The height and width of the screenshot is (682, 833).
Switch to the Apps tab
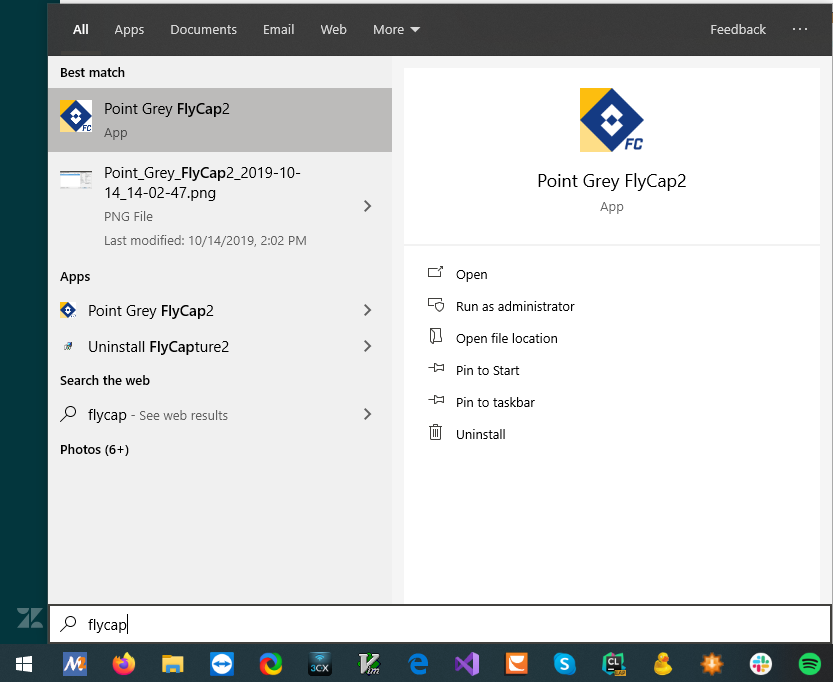tap(129, 30)
